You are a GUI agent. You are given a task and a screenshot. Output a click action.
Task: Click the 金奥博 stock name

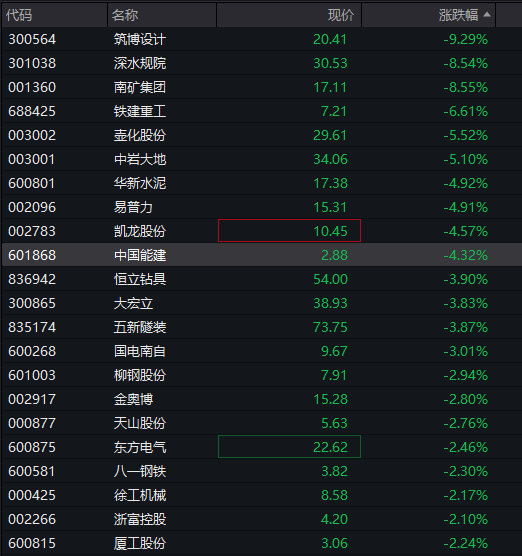[133, 399]
